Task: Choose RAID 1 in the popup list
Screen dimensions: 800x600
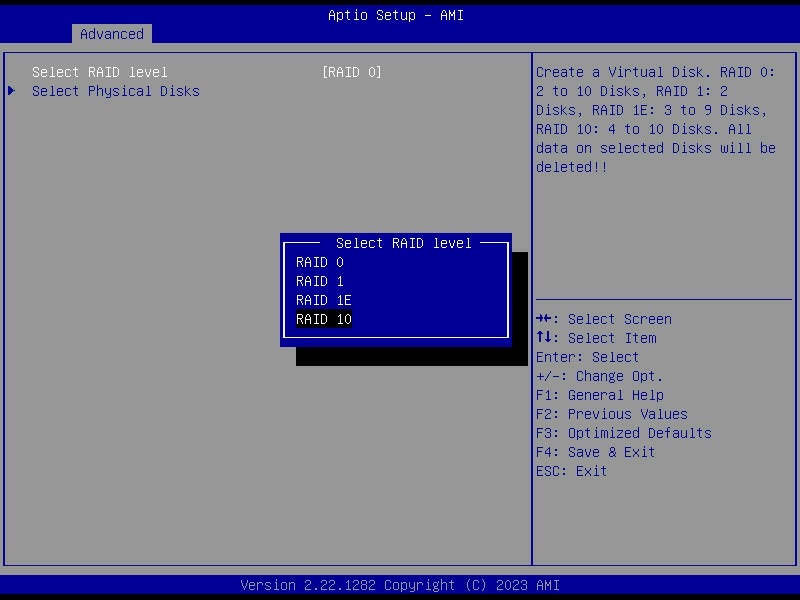Action: 320,281
